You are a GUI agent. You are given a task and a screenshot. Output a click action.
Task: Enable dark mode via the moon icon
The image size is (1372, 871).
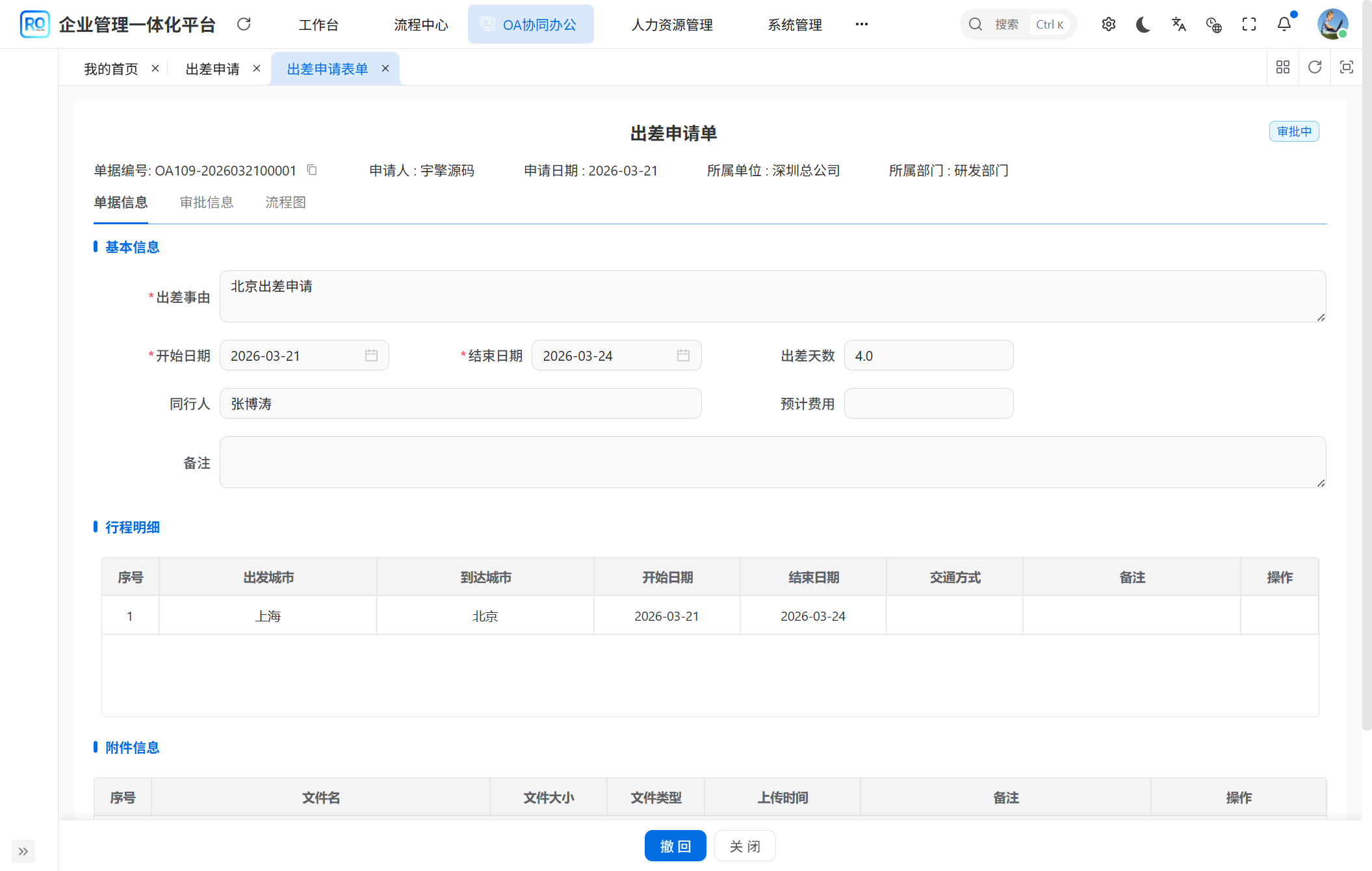click(1143, 24)
